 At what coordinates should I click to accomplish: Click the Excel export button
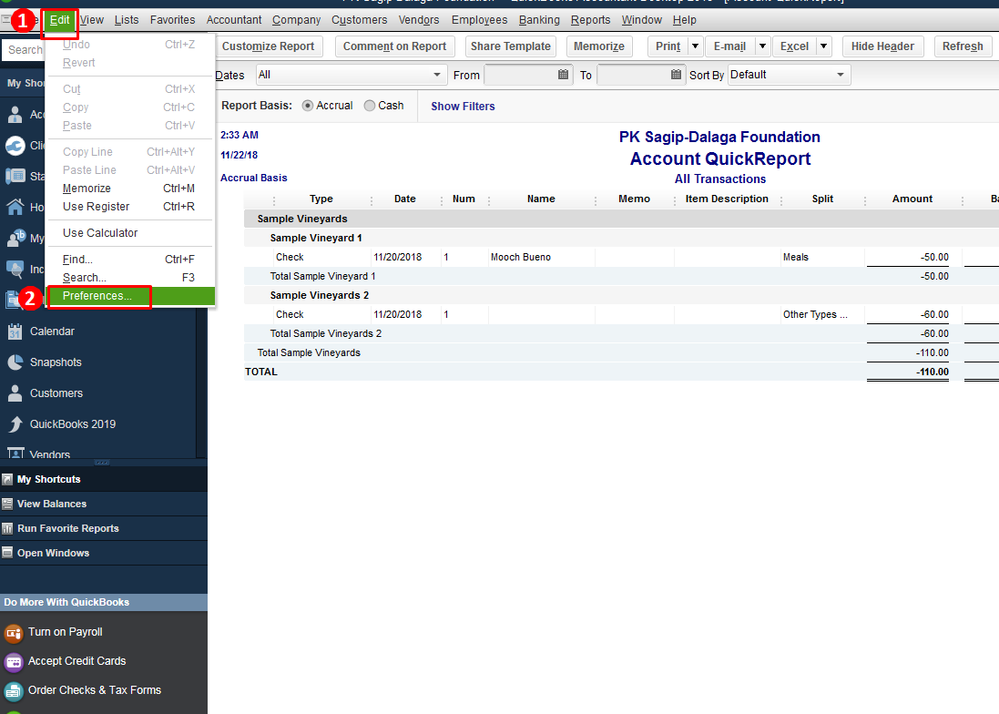pyautogui.click(x=794, y=46)
